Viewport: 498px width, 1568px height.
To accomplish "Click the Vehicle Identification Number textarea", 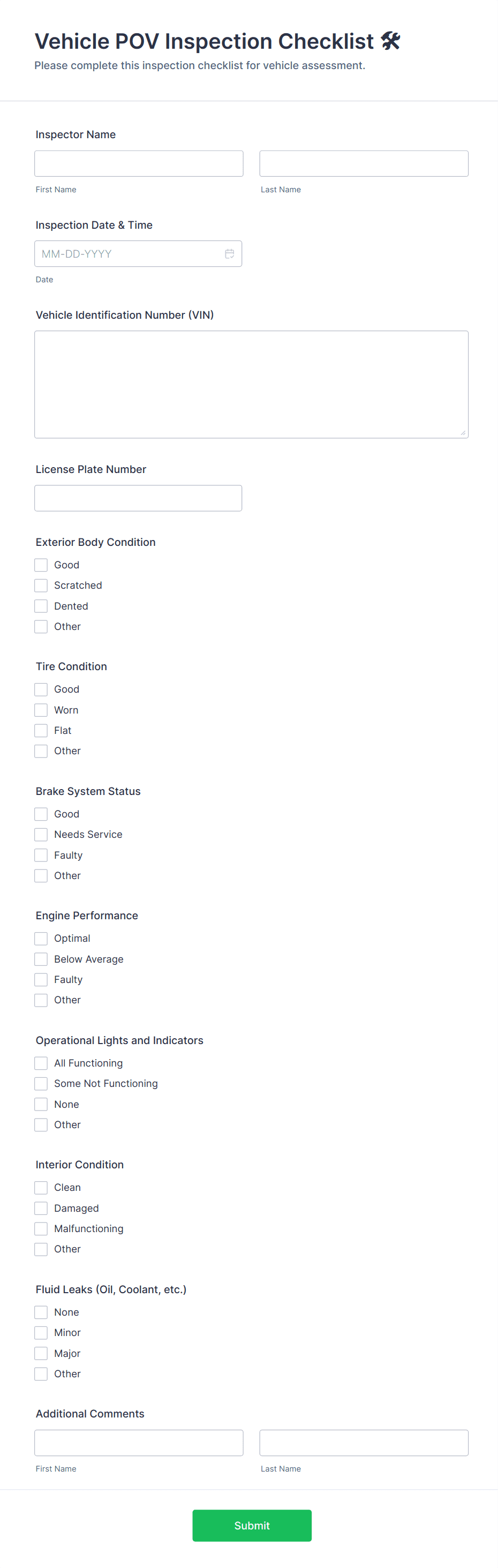I will point(251,384).
